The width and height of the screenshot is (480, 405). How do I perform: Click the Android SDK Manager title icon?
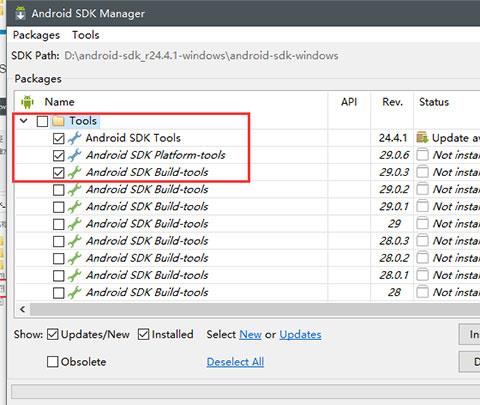click(21, 13)
